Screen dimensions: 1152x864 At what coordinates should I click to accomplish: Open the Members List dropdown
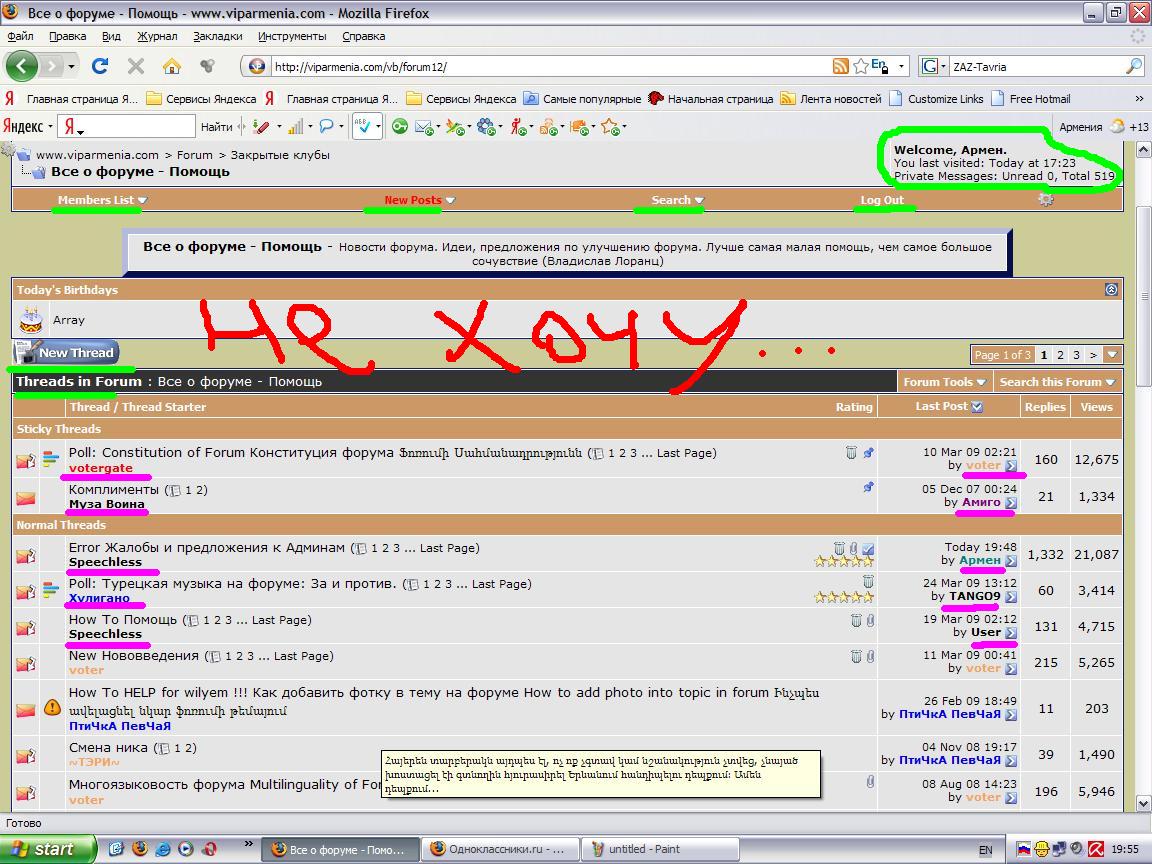point(101,200)
